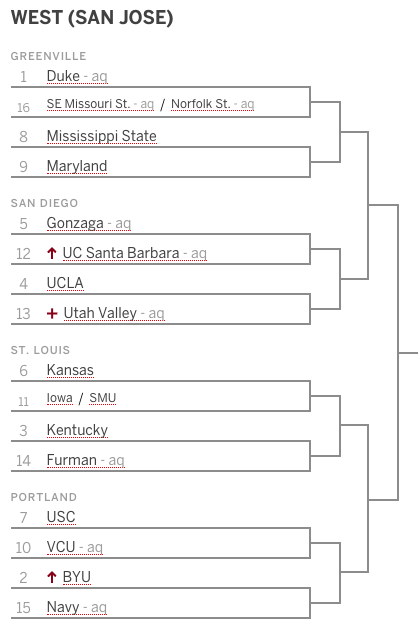Open Mississippi State team page
418x630 pixels.
(102, 136)
